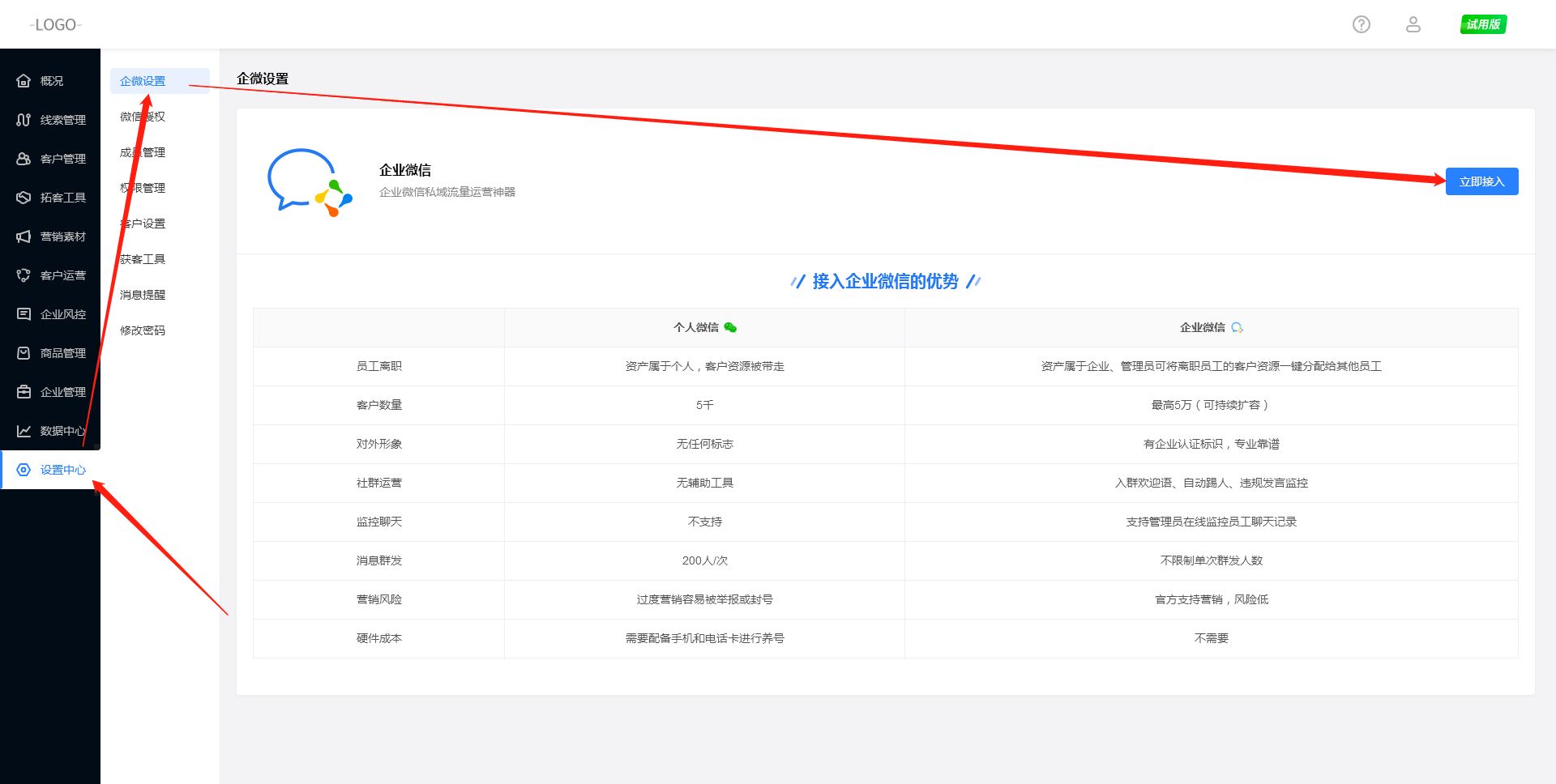Click the chart icon beside 数据中心

click(x=24, y=431)
